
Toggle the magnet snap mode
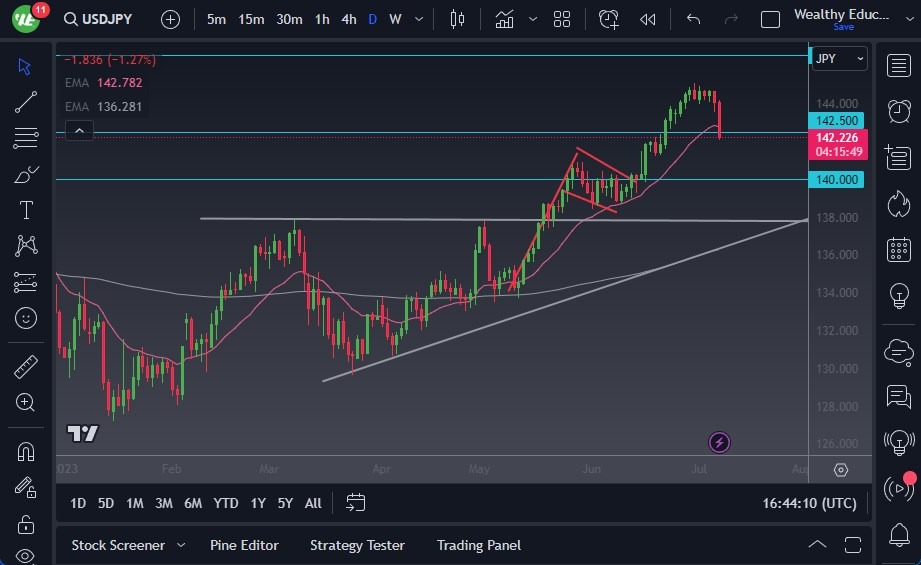[26, 451]
